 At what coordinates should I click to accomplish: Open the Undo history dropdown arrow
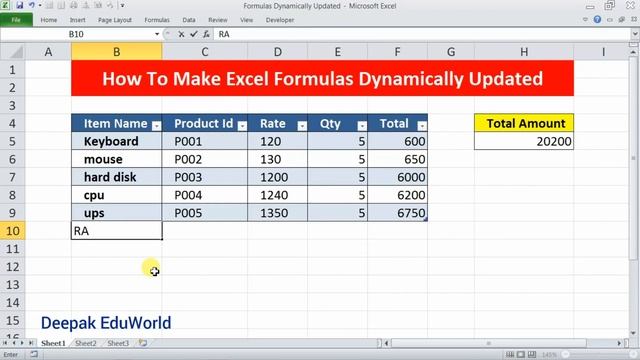tap(40, 5)
